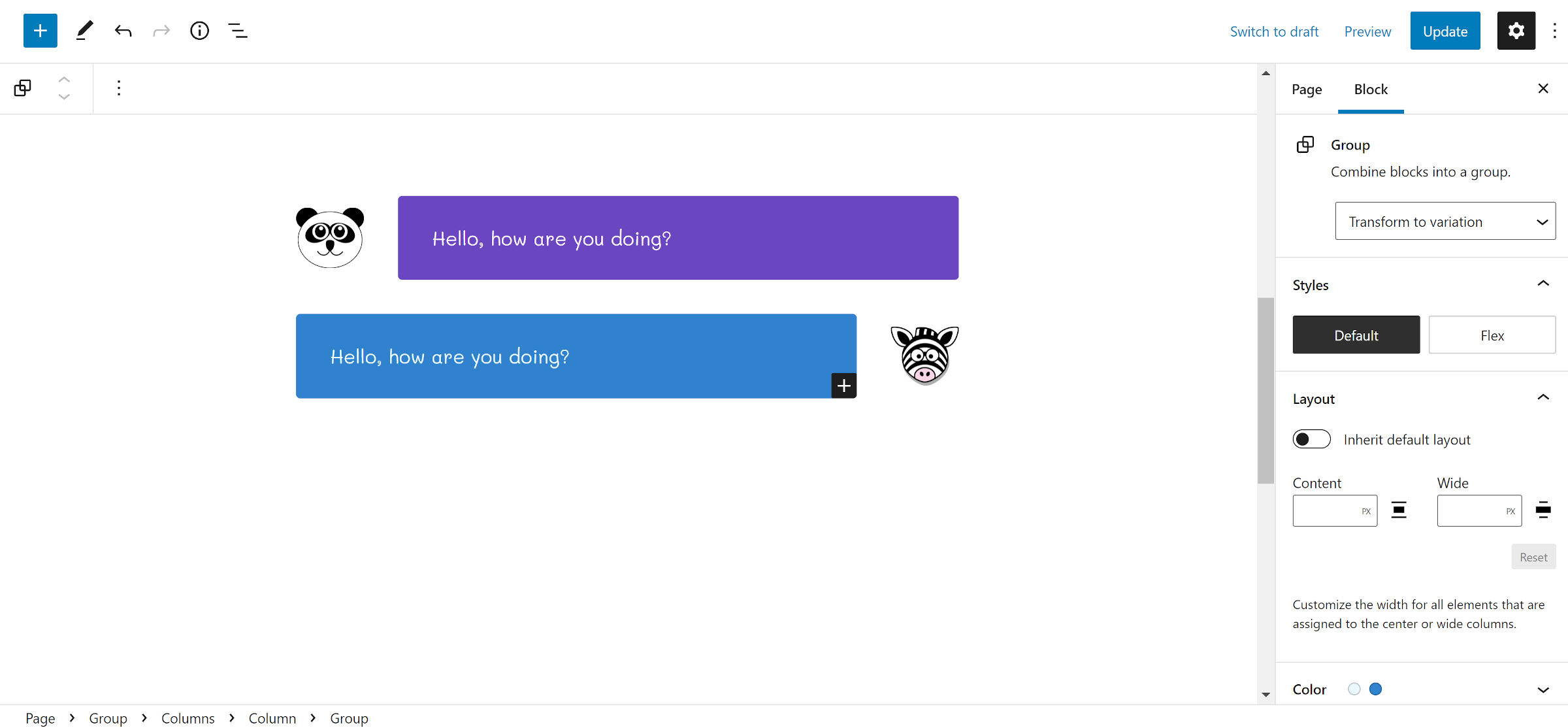
Task: Select the Default style option
Action: point(1356,335)
